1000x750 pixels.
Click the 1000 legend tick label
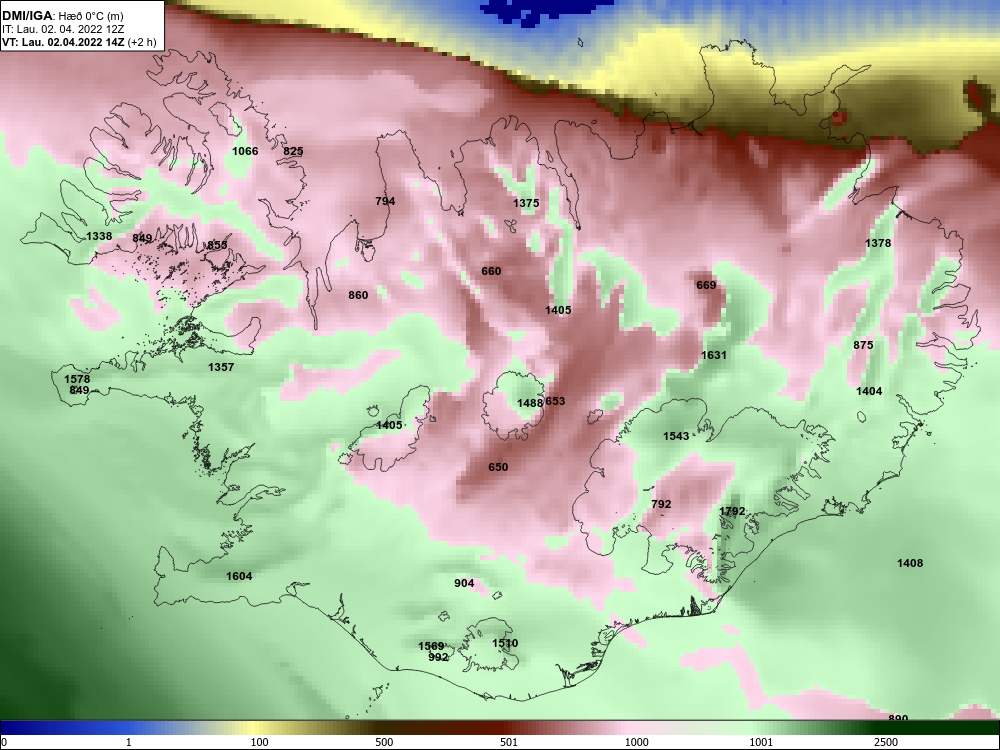[636, 742]
